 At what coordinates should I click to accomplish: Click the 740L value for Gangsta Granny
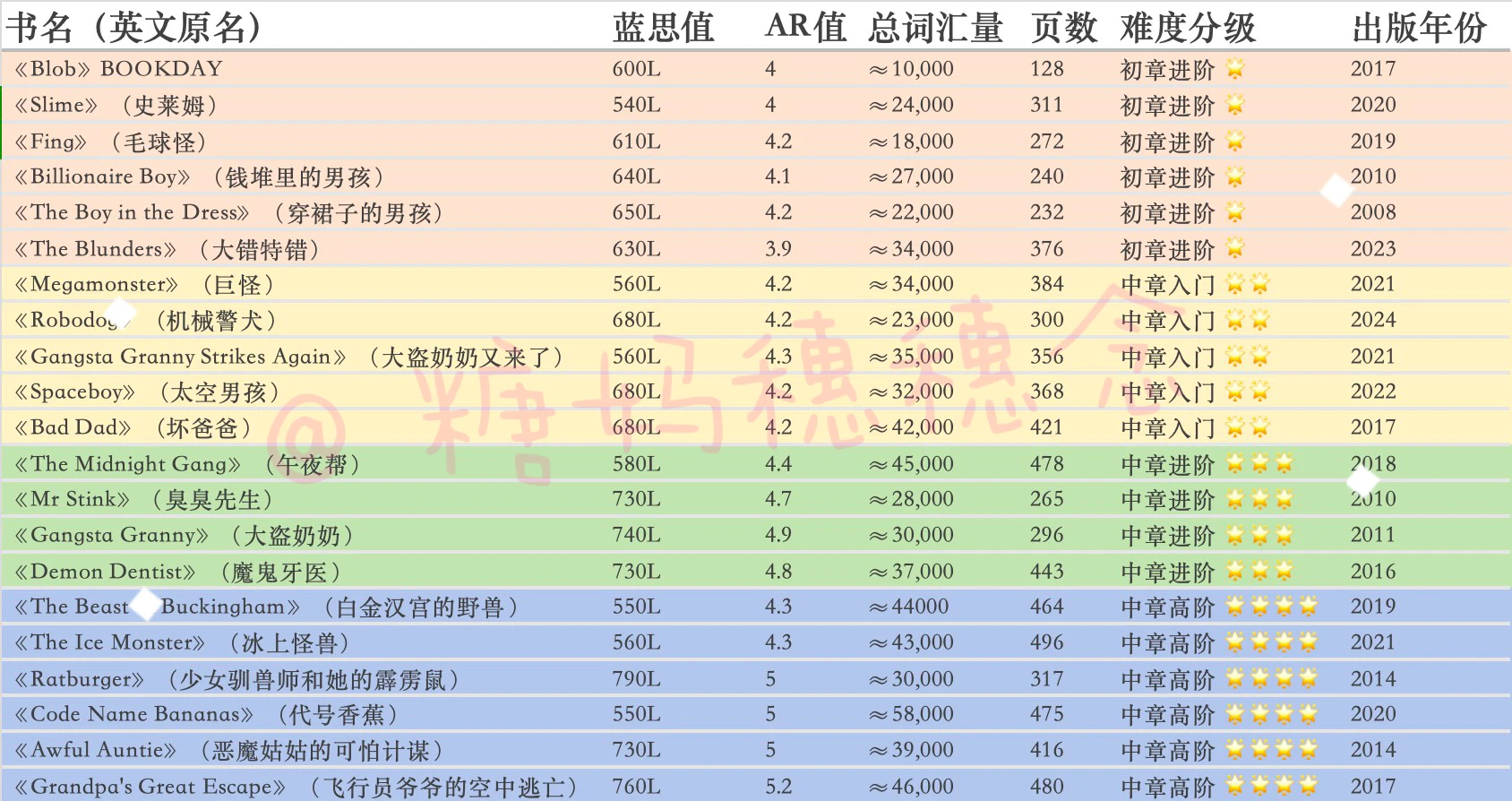tap(637, 535)
